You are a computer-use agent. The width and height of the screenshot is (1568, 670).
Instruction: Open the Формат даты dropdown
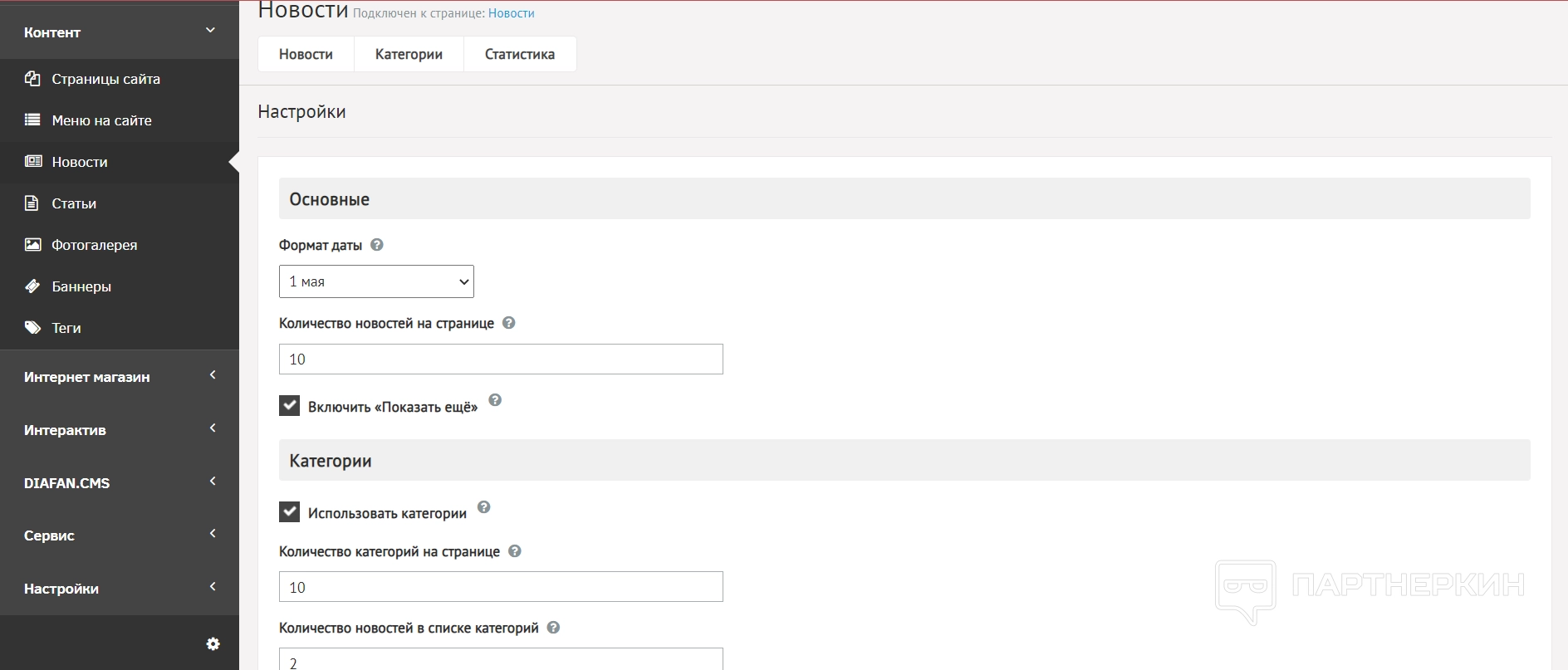[x=376, y=281]
